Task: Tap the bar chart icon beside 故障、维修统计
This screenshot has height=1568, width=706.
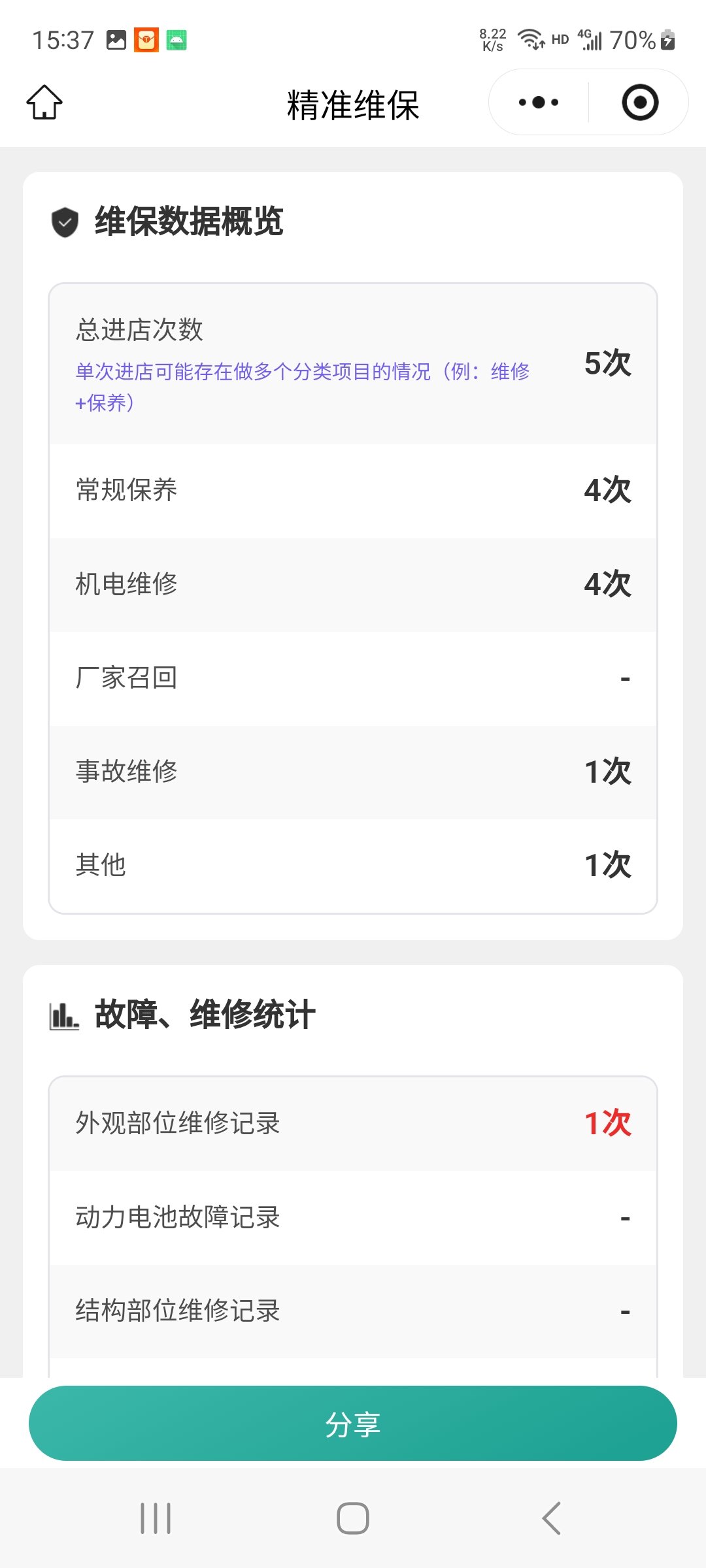Action: click(64, 1016)
